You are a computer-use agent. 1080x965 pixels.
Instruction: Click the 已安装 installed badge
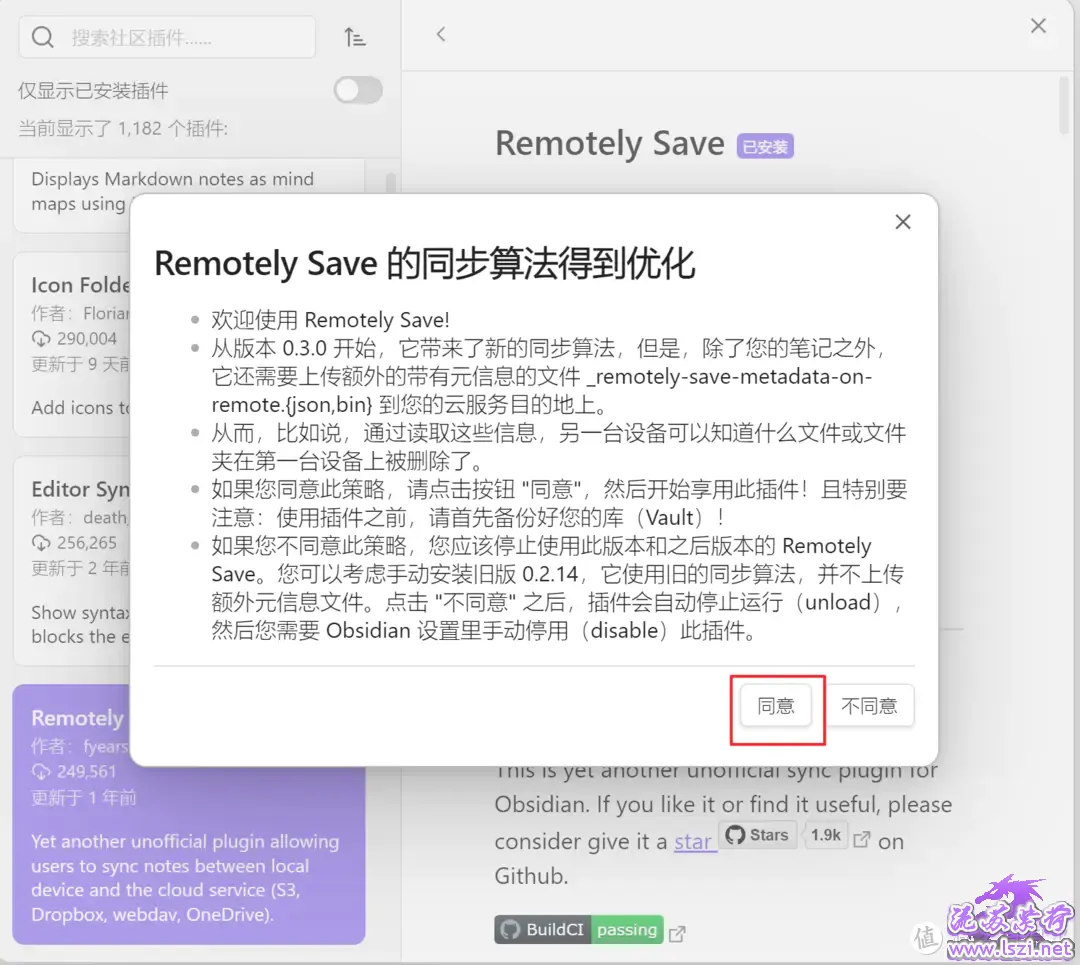click(x=765, y=146)
